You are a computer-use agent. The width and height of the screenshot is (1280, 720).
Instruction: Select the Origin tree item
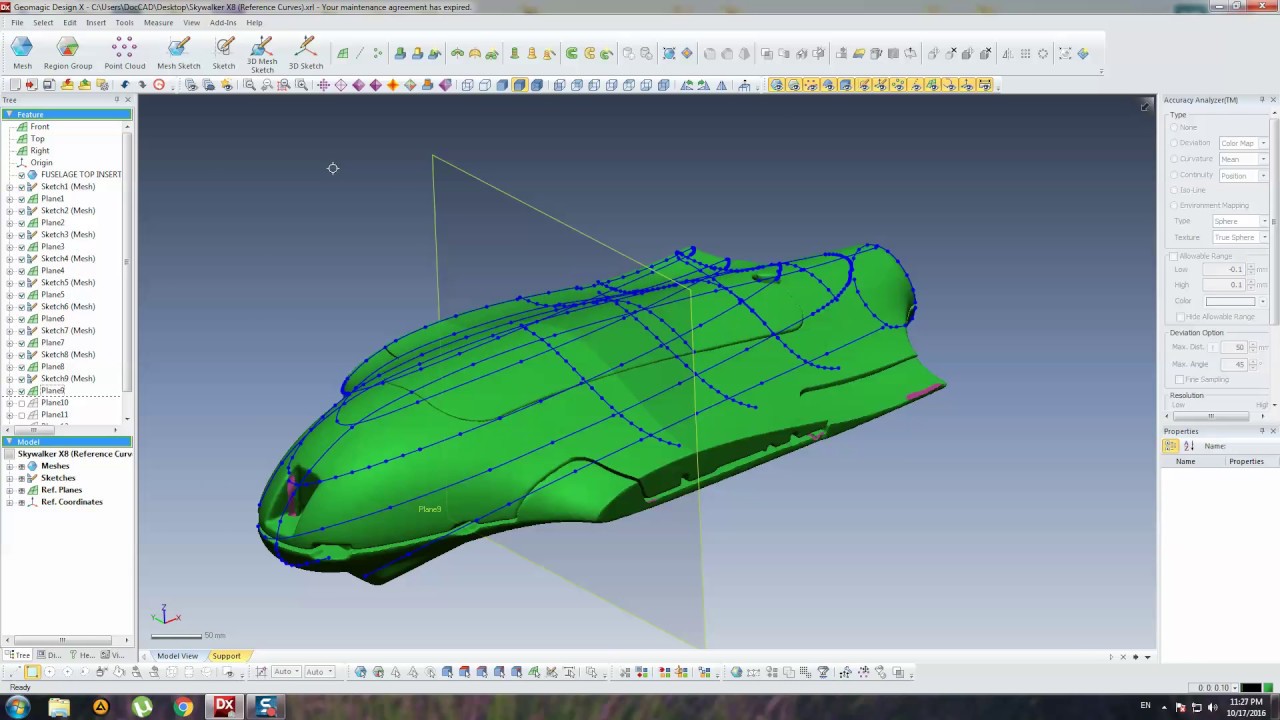pyautogui.click(x=41, y=163)
